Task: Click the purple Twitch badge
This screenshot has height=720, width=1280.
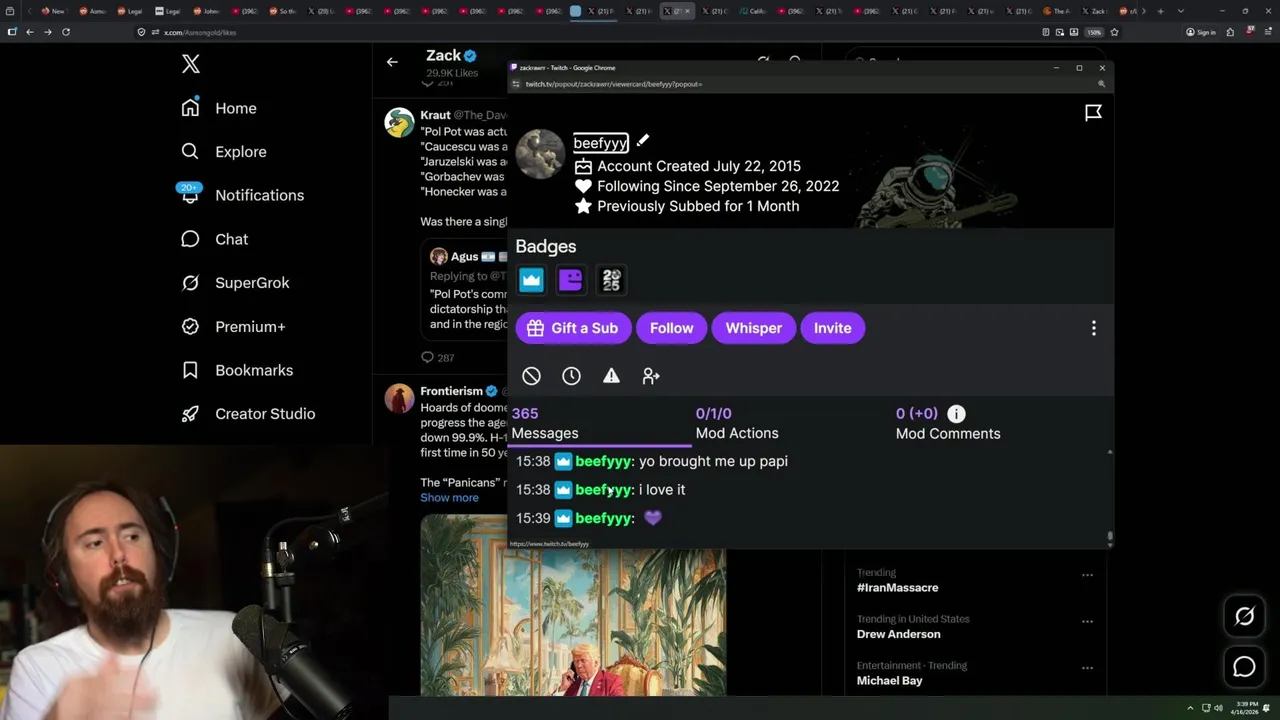Action: point(571,280)
